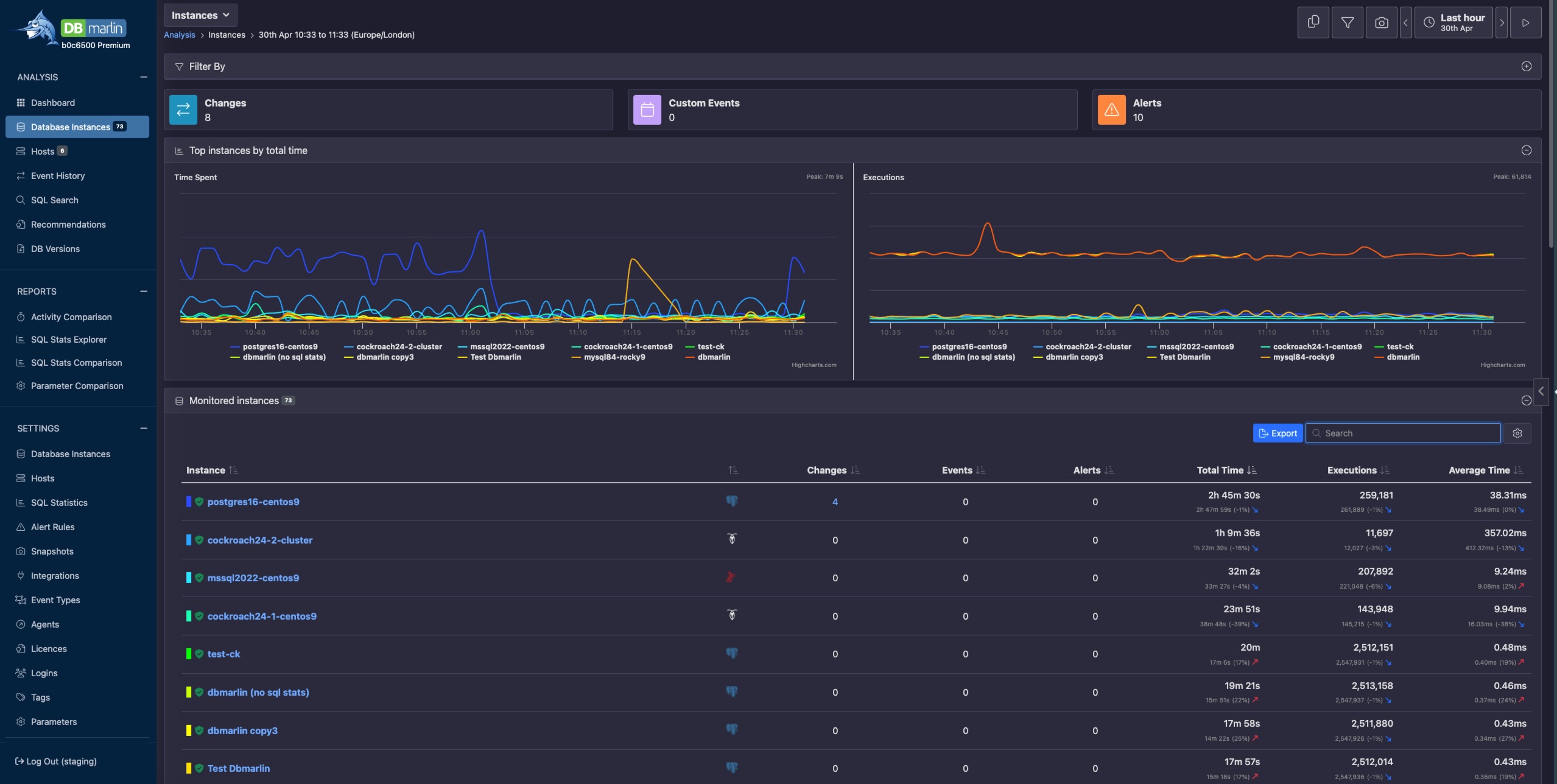The image size is (1557, 784).
Task: Open SQL Stats Explorer report
Action: [x=69, y=340]
